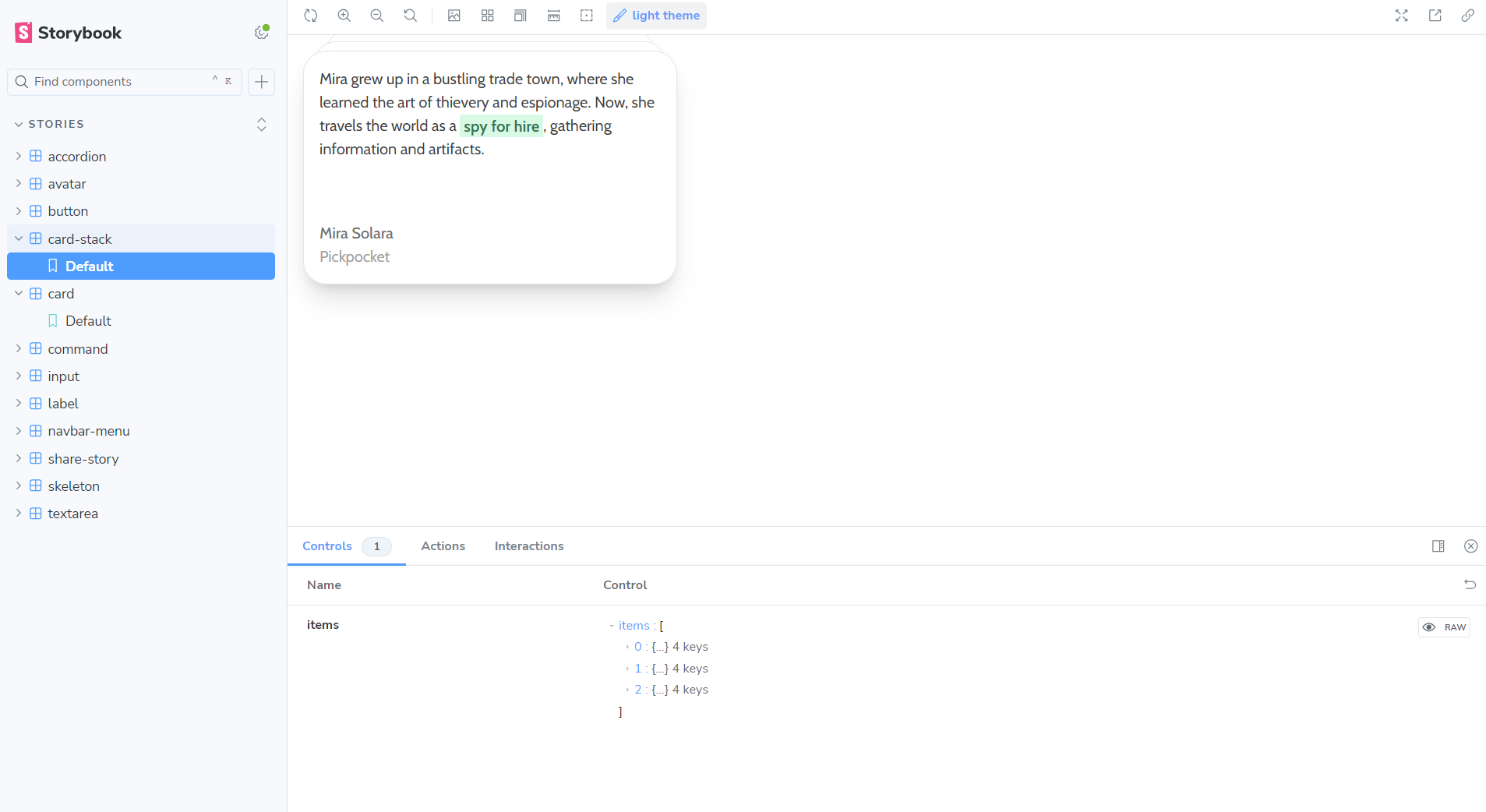Open the Interactions tab

point(528,546)
